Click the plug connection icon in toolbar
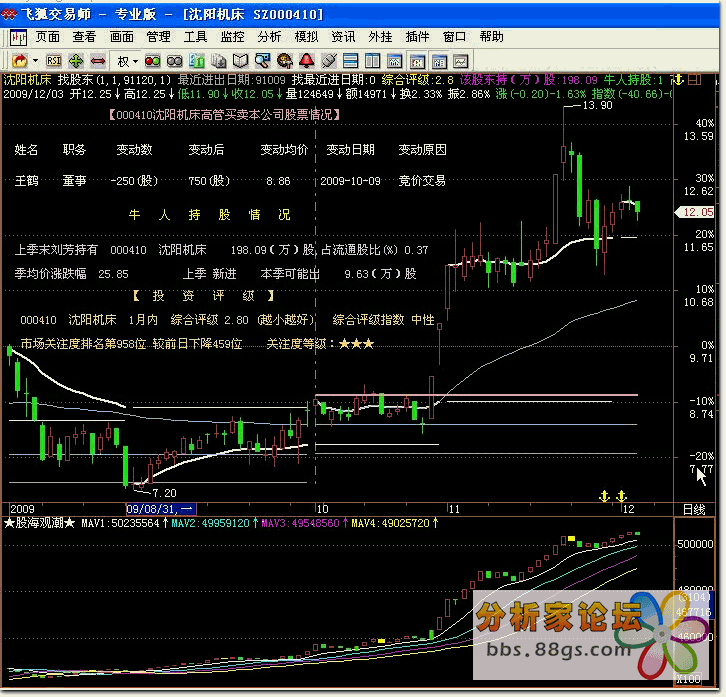 point(328,60)
